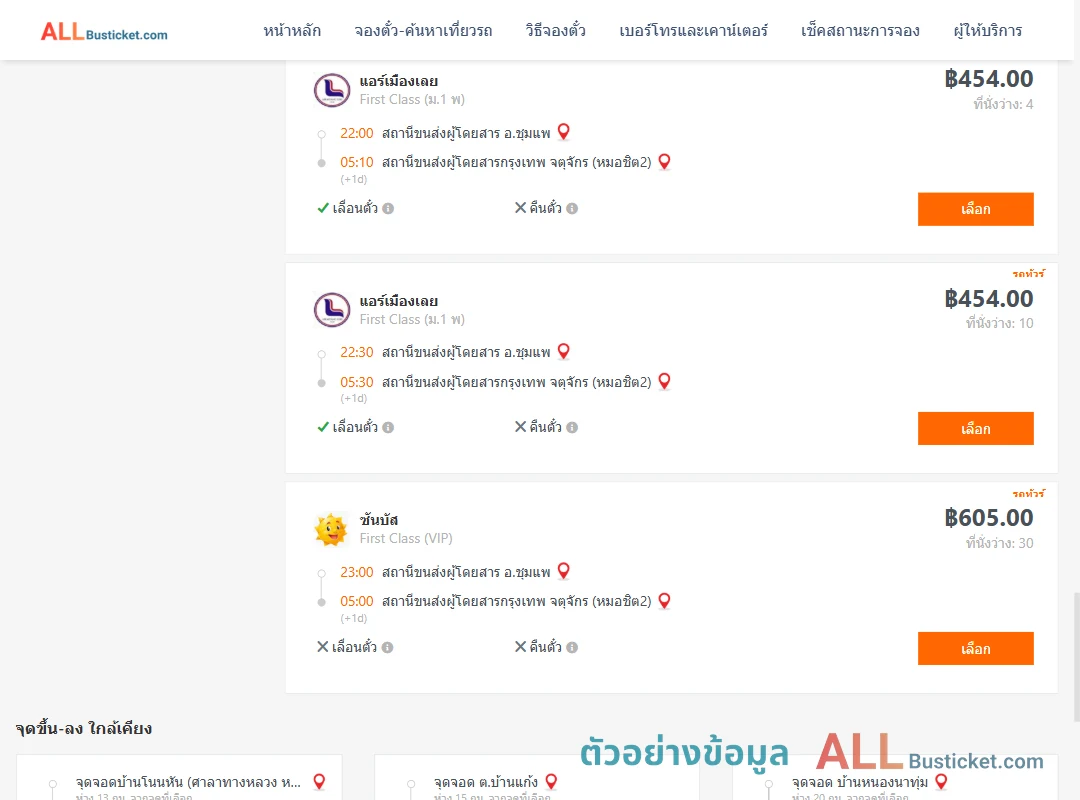Click price ฿605.00

[988, 517]
